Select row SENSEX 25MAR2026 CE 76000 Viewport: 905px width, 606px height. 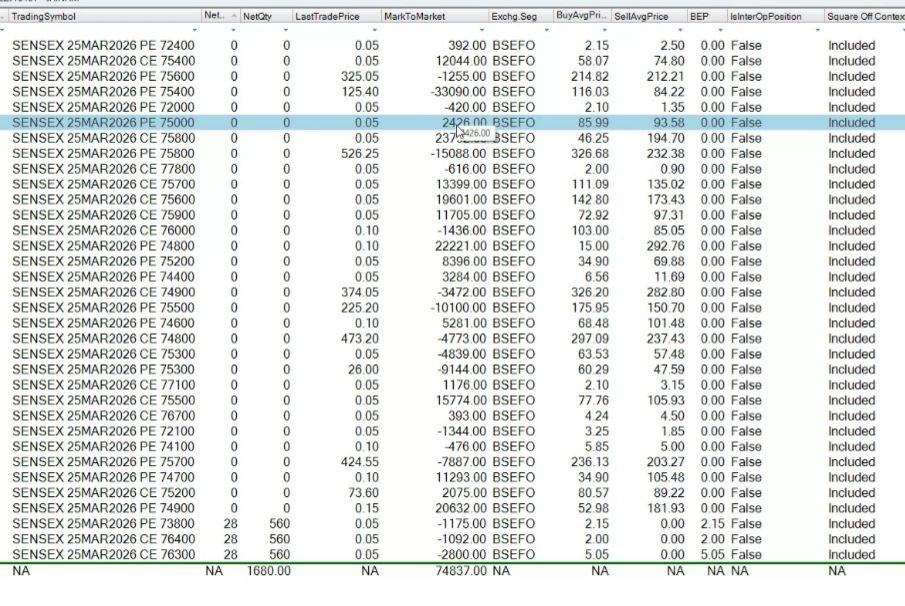coord(452,231)
